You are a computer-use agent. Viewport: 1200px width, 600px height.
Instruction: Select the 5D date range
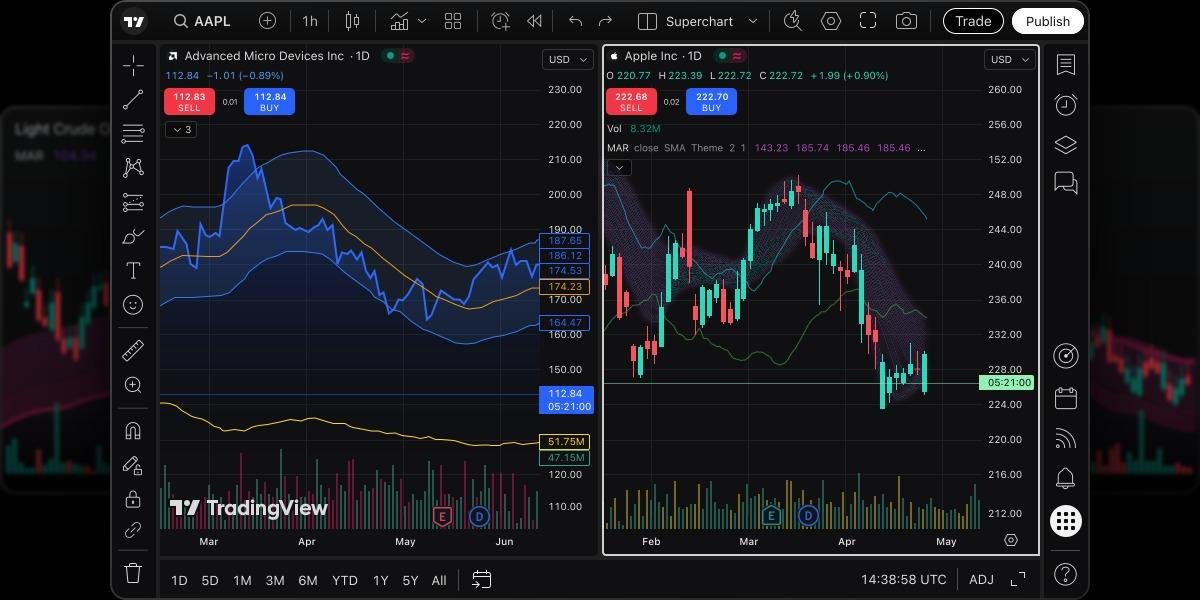[210, 580]
